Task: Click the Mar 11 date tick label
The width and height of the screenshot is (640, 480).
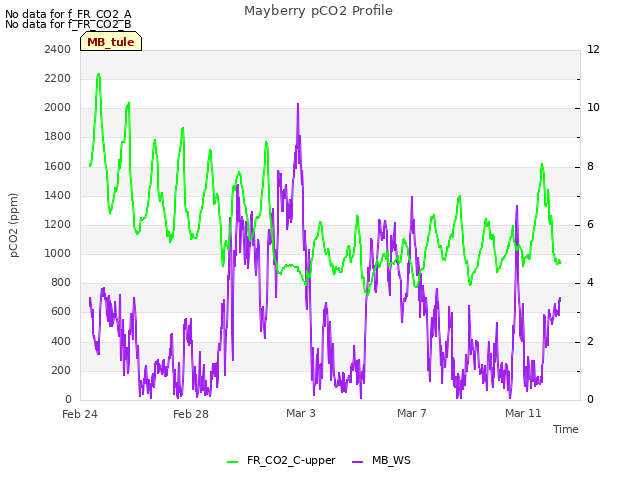Action: [x=523, y=413]
